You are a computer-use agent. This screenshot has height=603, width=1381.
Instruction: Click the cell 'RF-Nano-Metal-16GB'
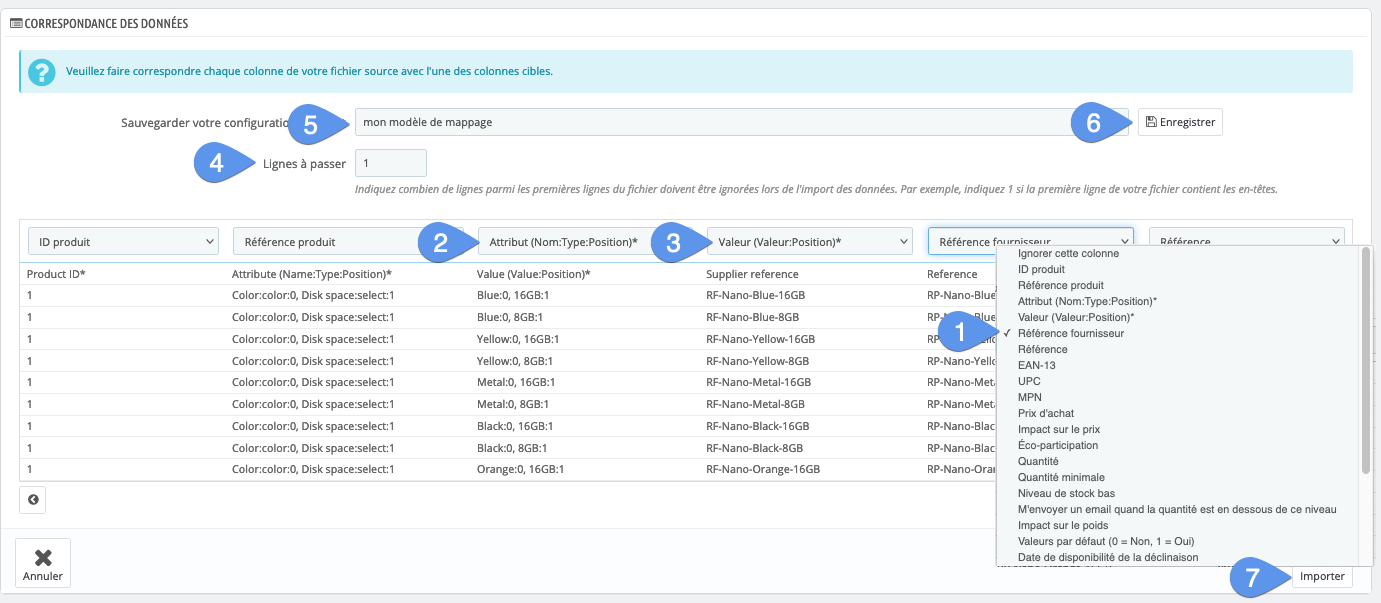pyautogui.click(x=758, y=382)
